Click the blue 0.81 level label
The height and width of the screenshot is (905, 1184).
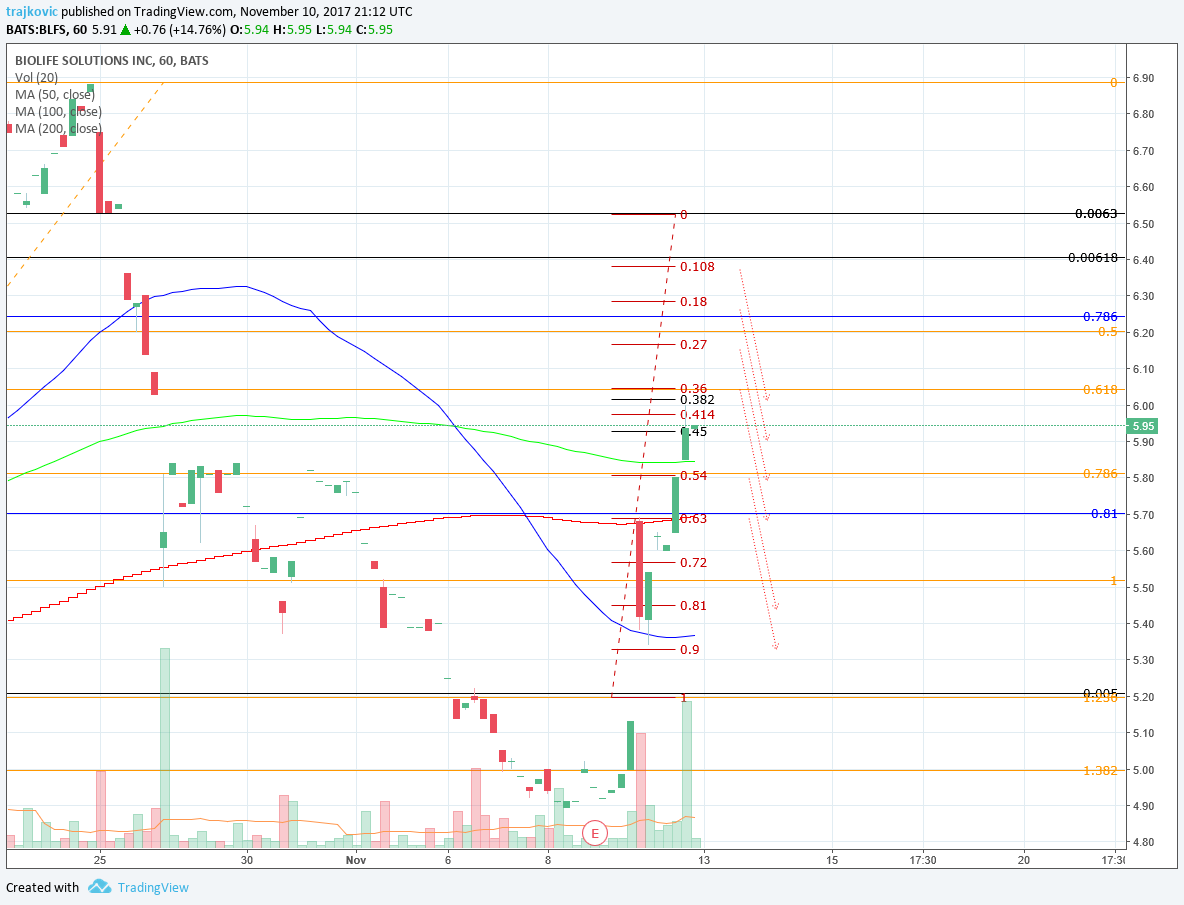pyautogui.click(x=1104, y=514)
